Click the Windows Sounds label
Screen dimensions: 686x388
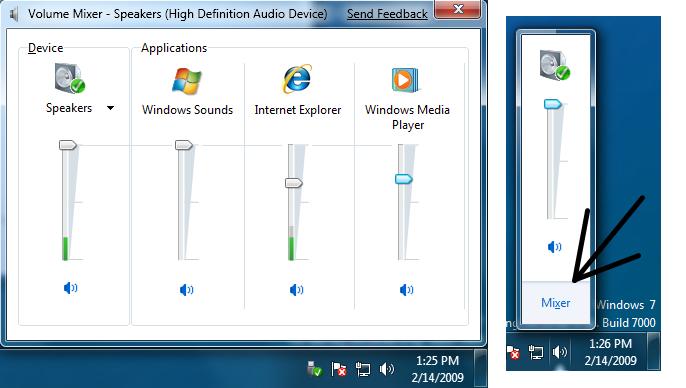[x=187, y=110]
